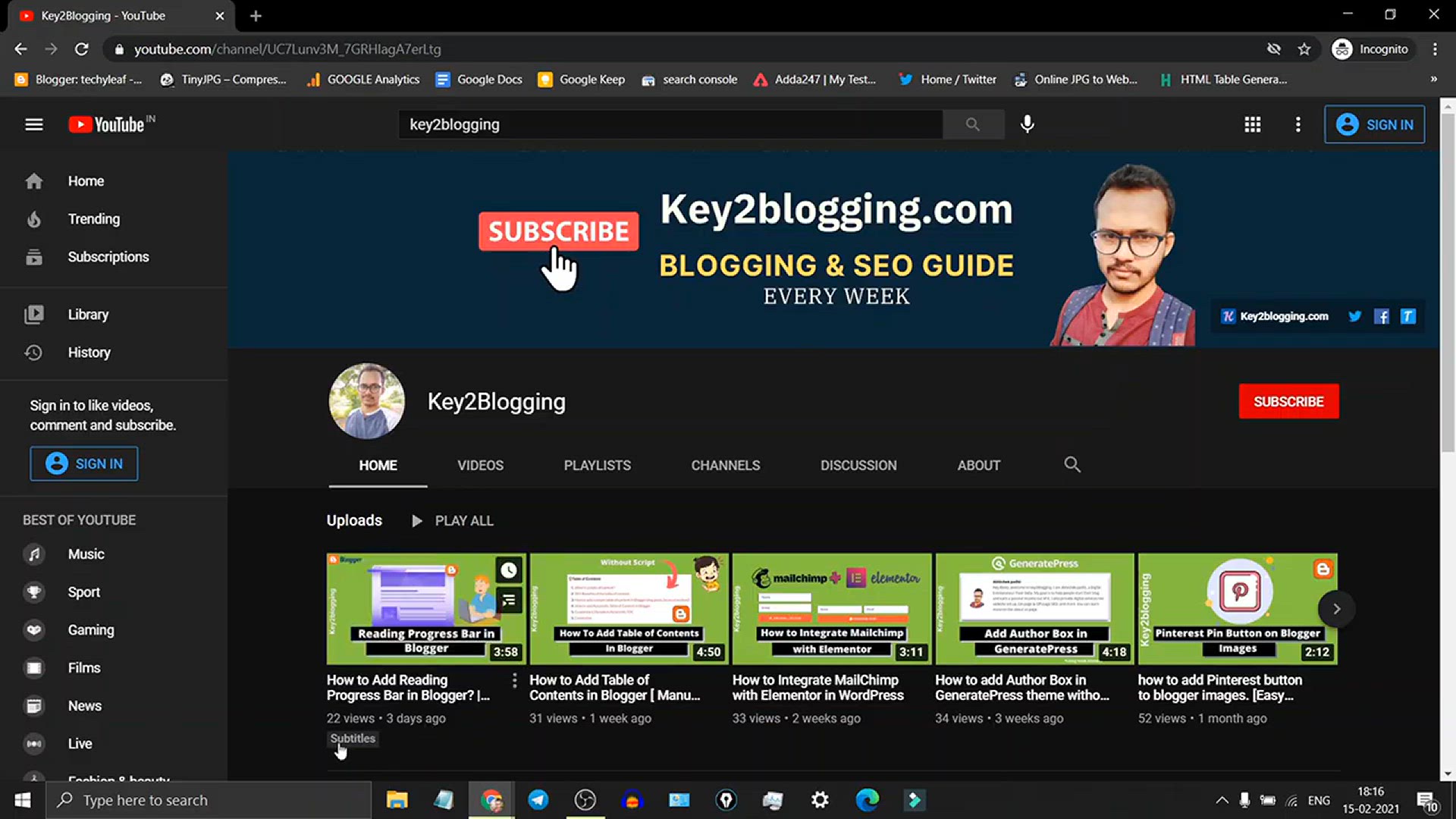This screenshot has height=819, width=1456.
Task: Open the Google Docs bookmark
Action: pos(479,80)
